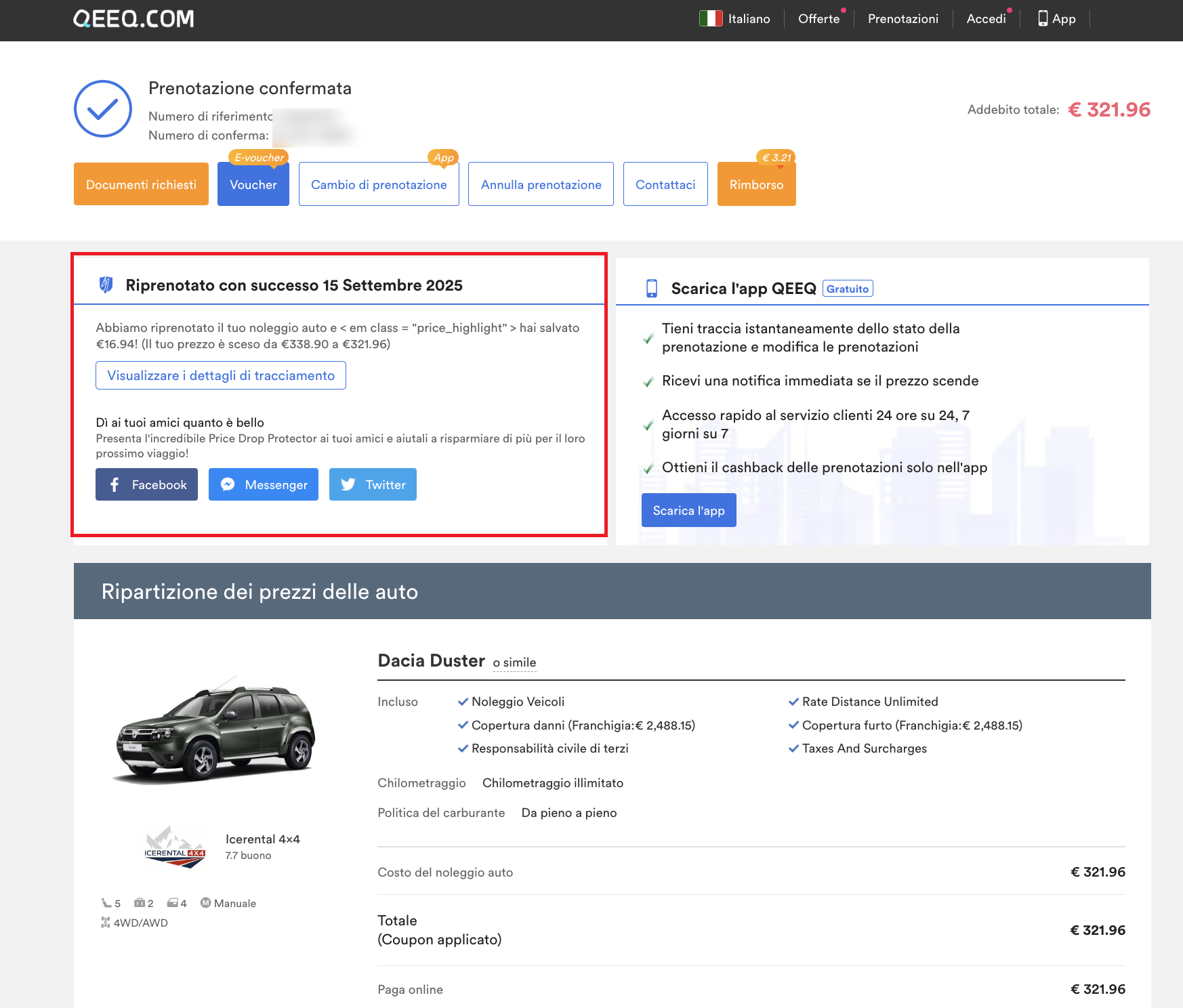
Task: Click 'Totale (Coupon applicato)' label
Action: 440,930
